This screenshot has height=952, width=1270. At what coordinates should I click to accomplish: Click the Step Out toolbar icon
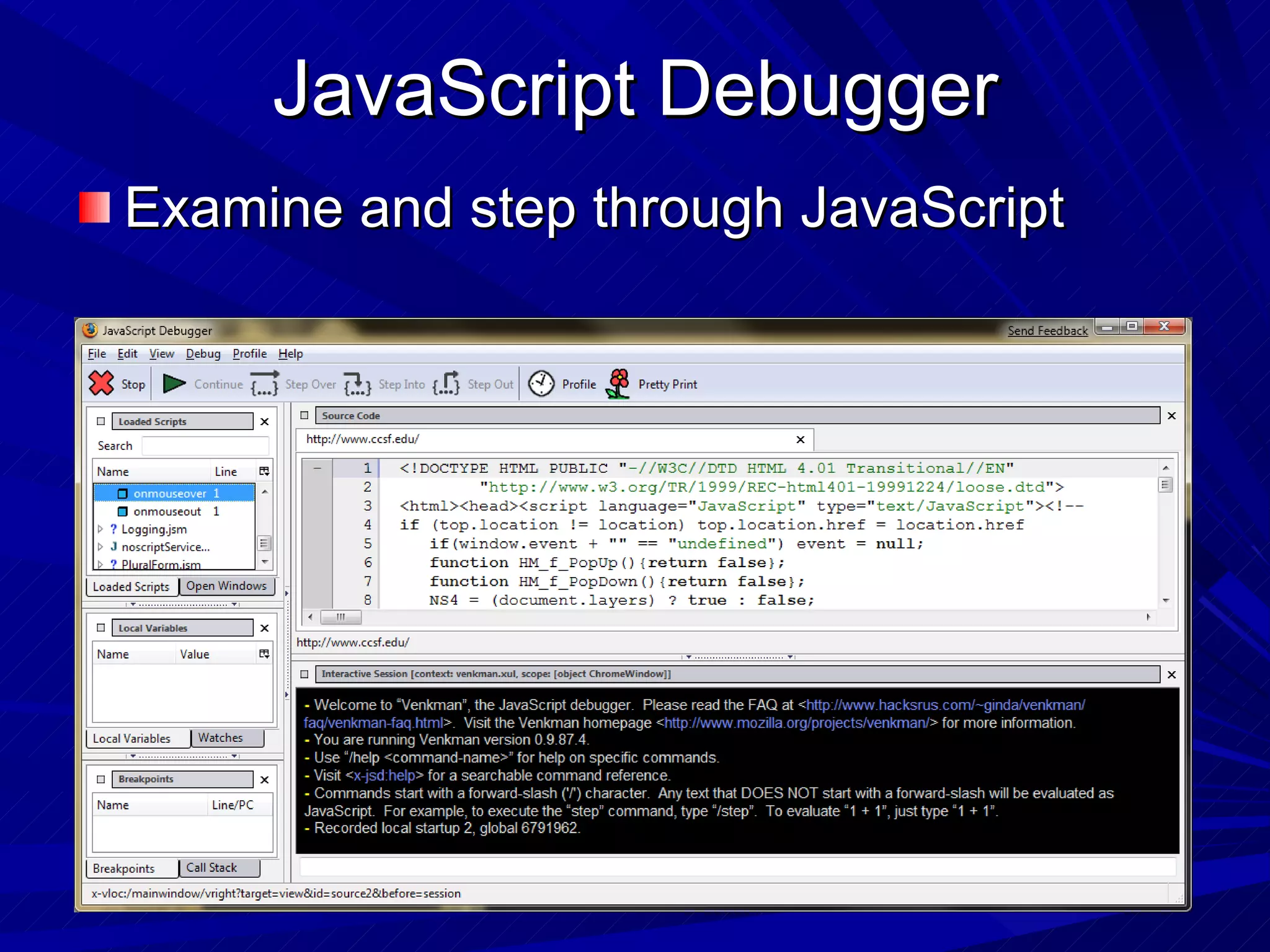446,384
